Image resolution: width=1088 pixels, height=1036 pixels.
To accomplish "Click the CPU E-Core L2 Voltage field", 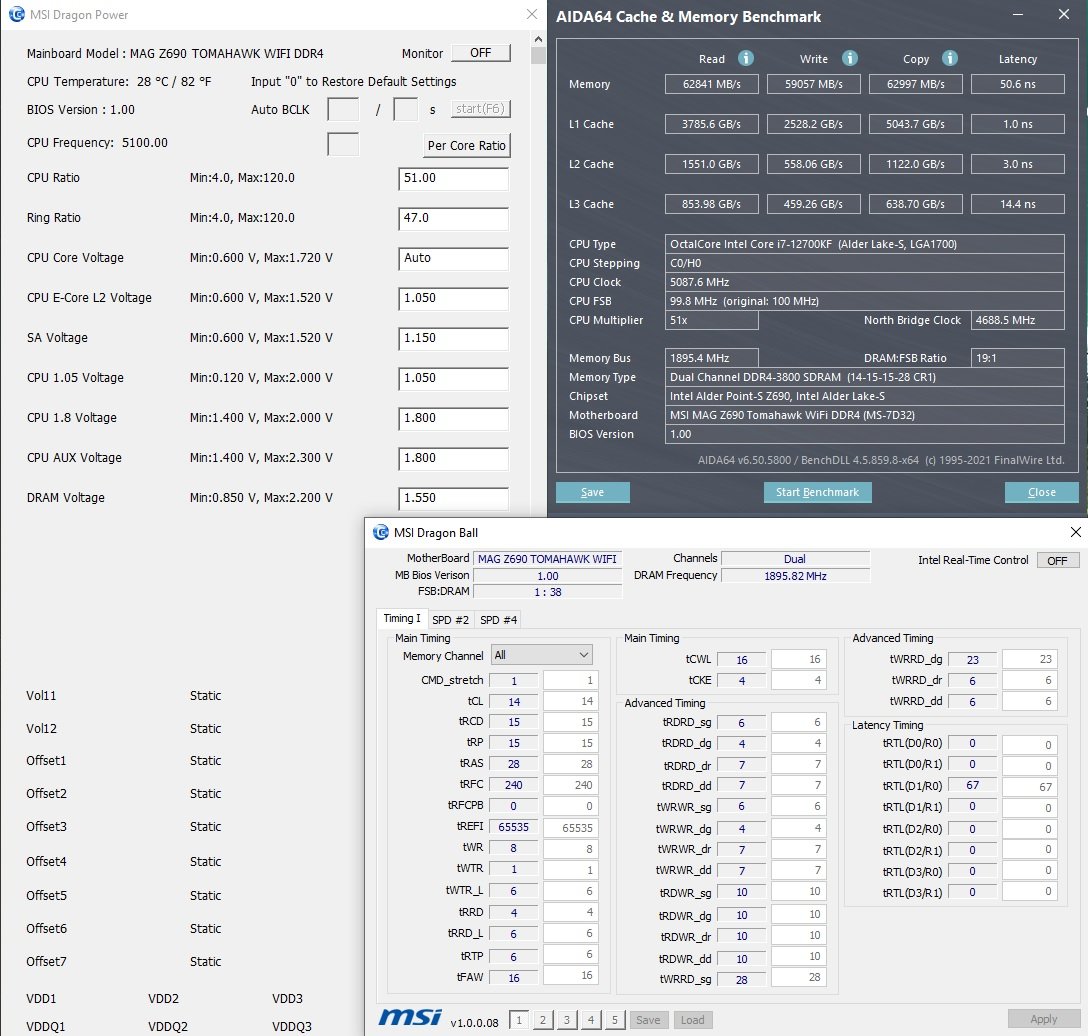I will pyautogui.click(x=453, y=299).
